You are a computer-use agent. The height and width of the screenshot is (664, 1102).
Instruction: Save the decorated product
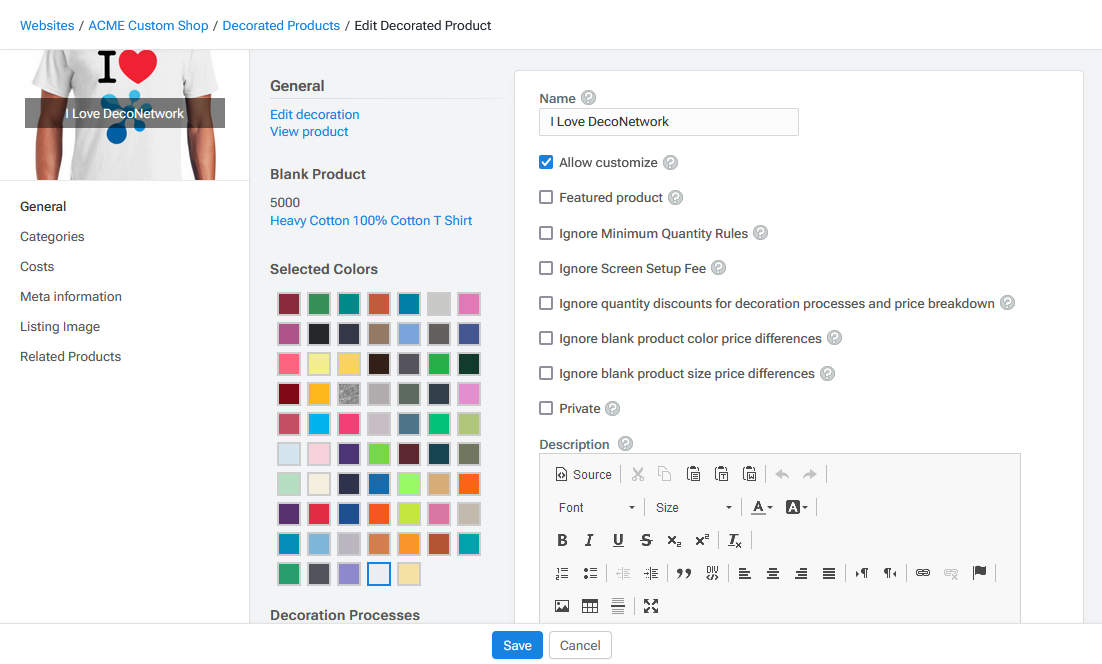(x=517, y=646)
